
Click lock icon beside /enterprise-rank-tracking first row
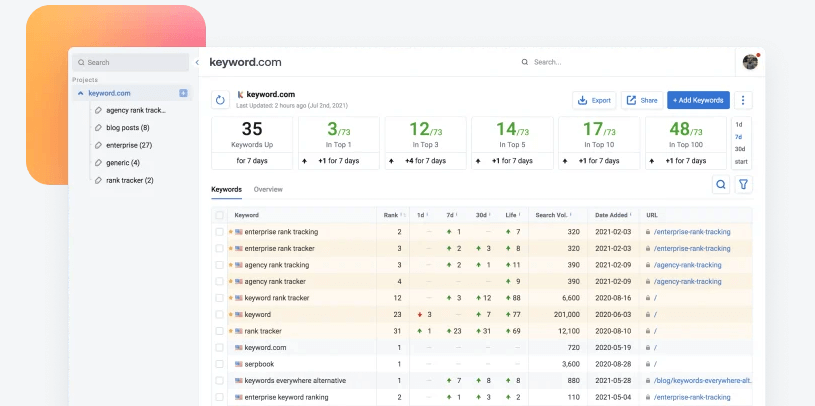point(648,232)
